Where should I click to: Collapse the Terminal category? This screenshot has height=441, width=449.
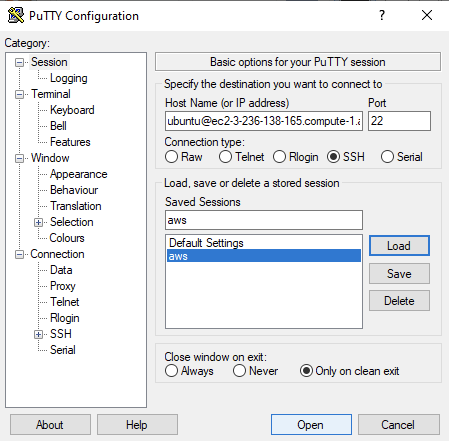(20, 95)
